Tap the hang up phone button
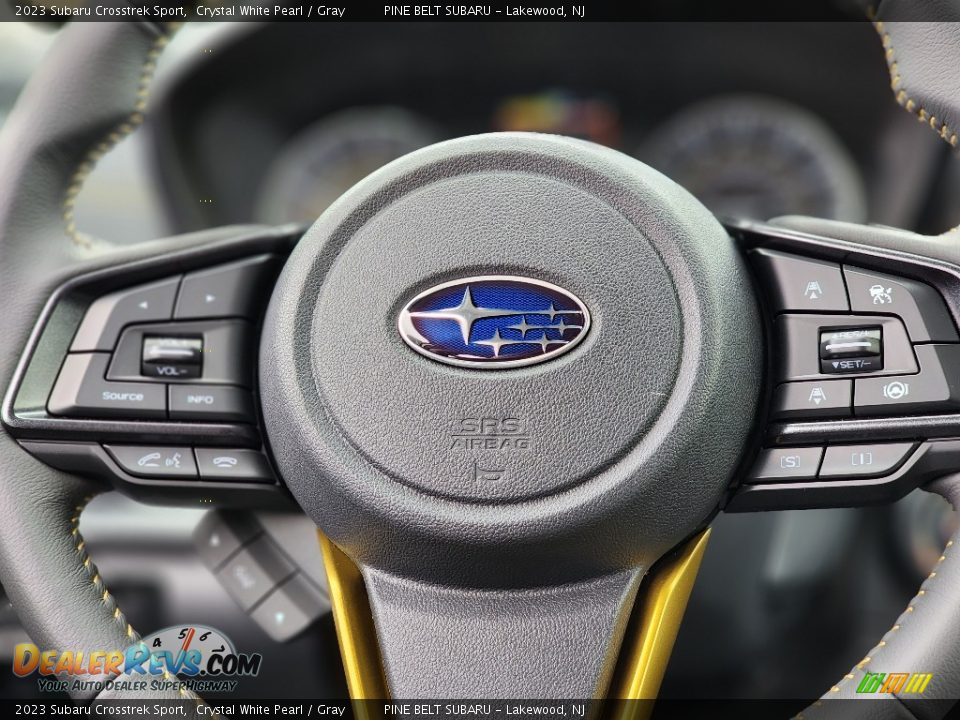Screen dimensions: 960x720 [231, 463]
